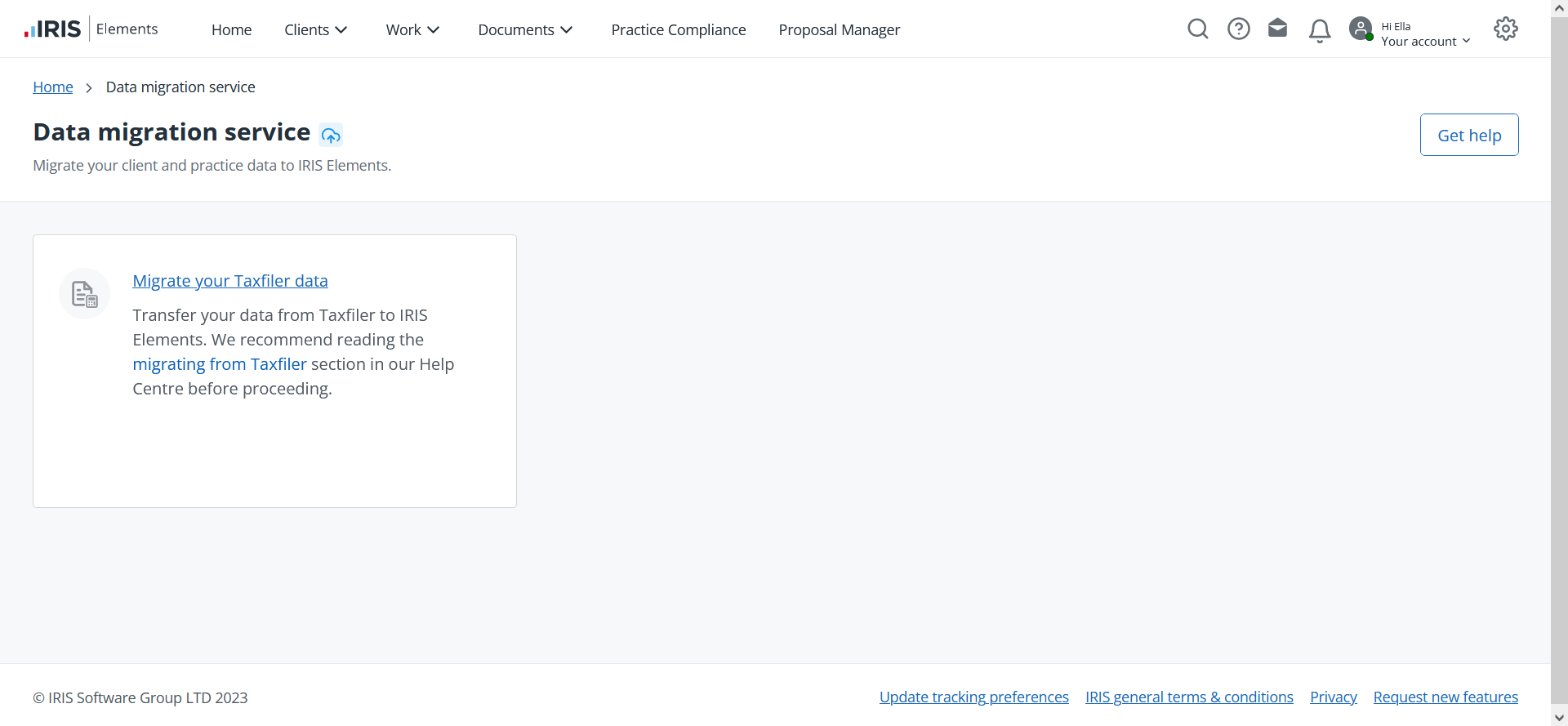Expand the Documents dropdown menu
1568x726 pixels.
(x=526, y=29)
